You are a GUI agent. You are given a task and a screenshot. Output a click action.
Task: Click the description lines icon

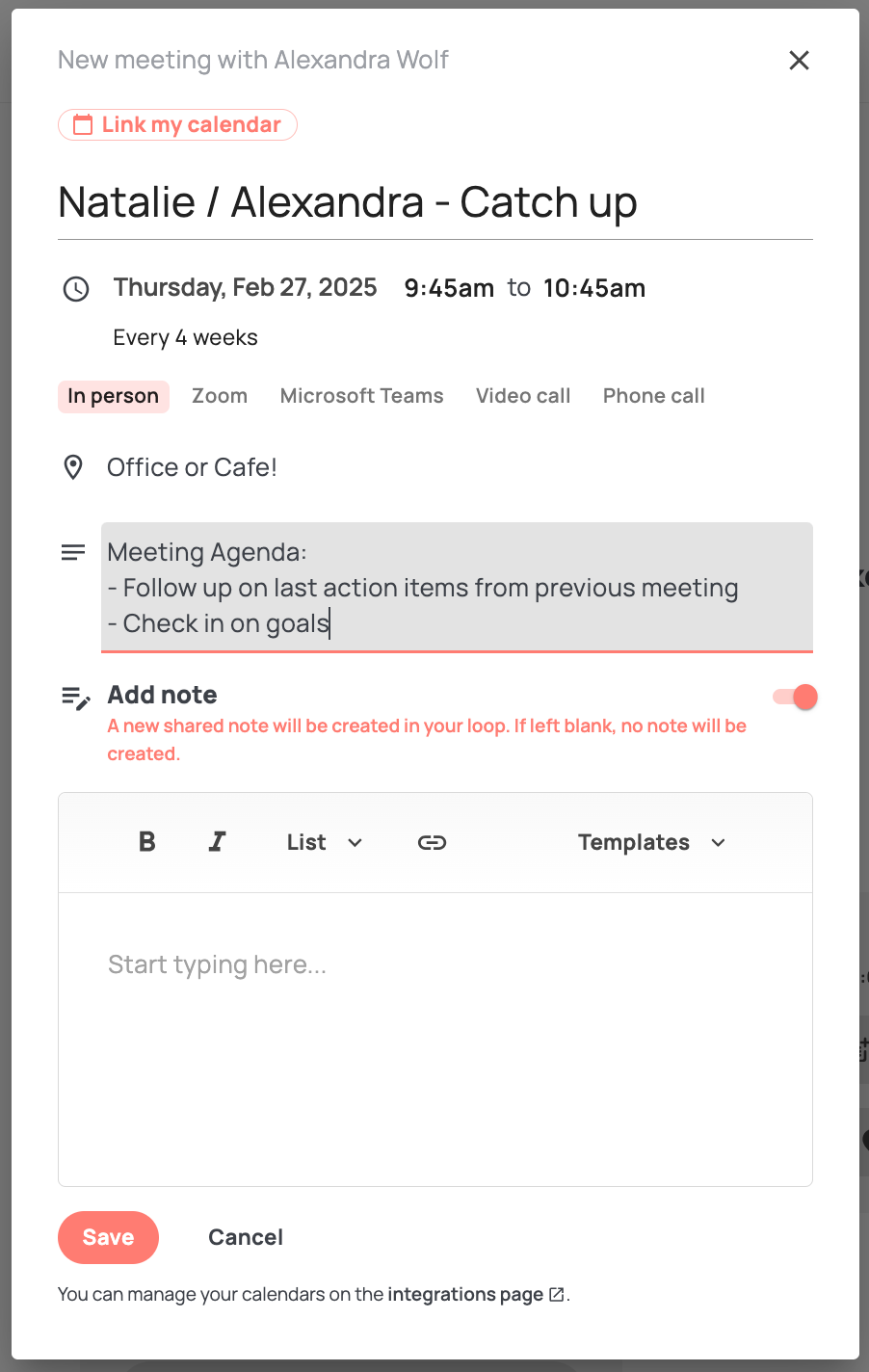pos(73,553)
